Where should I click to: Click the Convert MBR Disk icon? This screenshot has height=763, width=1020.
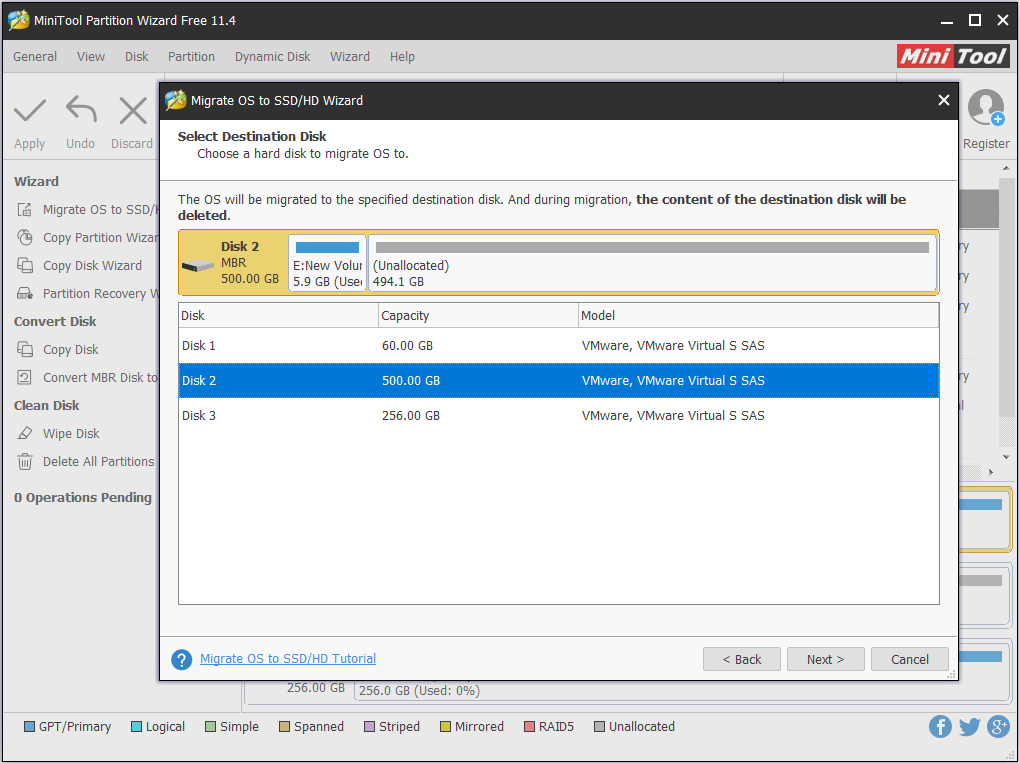[25, 377]
